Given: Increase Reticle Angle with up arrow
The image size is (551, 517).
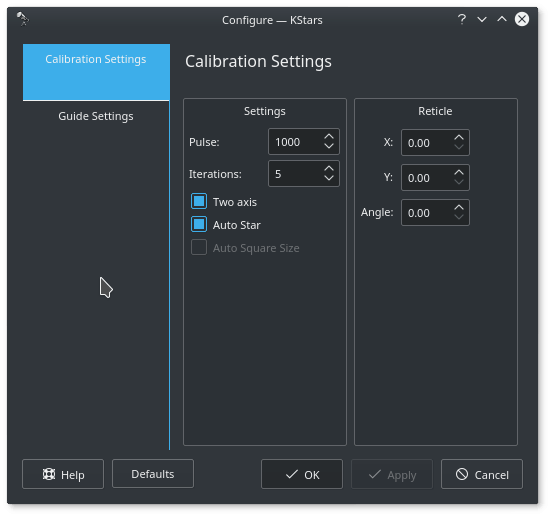Looking at the screenshot, I should 459,208.
